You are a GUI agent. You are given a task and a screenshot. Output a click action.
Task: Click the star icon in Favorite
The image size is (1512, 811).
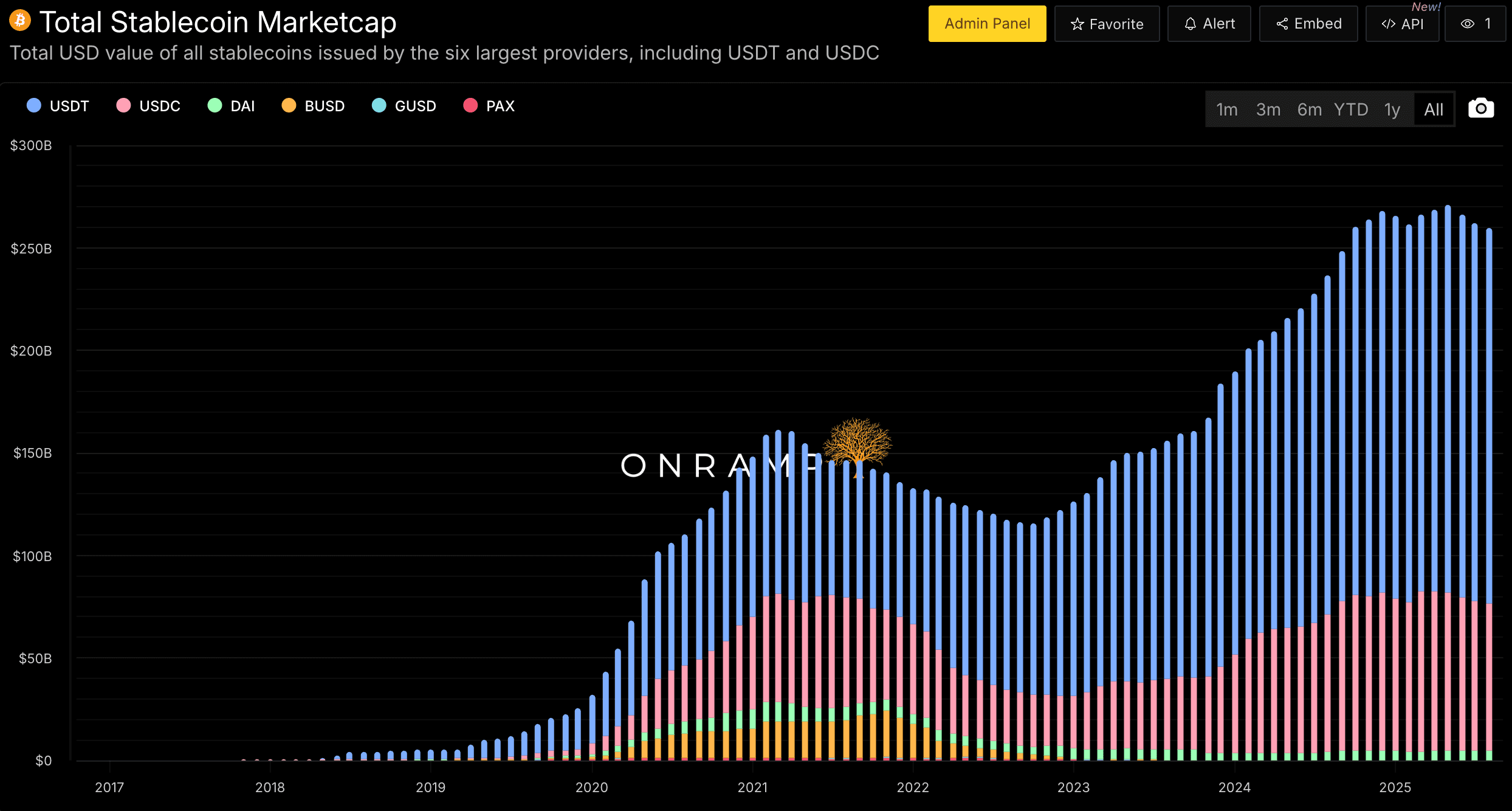pos(1077,24)
